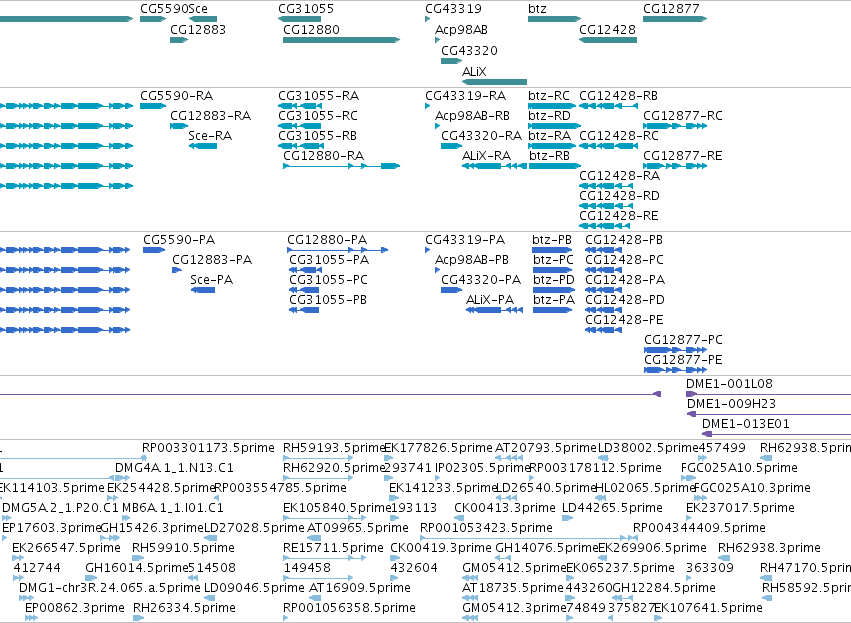Viewport: 851px width, 623px height.
Task: Open the DMG4A.1_1.N13.C1 EST label
Action: pyautogui.click(x=174, y=468)
